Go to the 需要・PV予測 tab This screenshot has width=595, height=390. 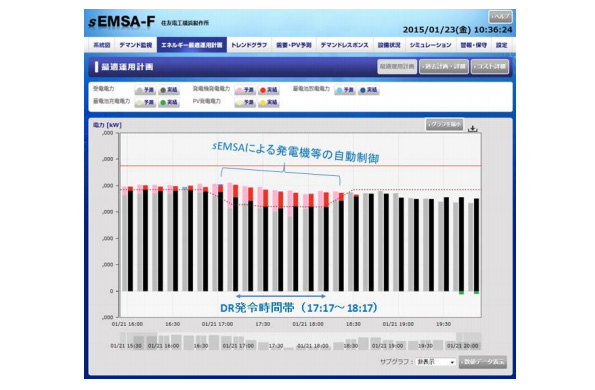pos(294,45)
